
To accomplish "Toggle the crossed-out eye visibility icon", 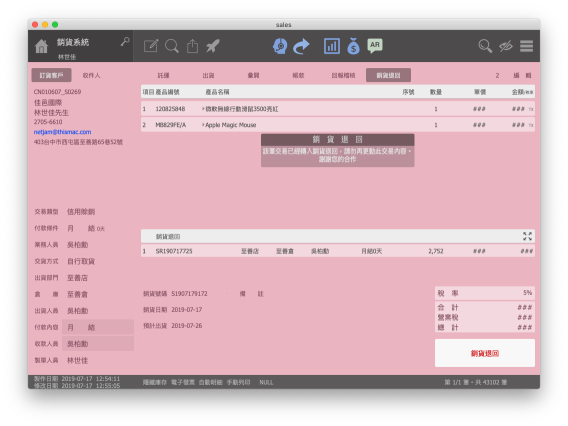I will (x=506, y=46).
